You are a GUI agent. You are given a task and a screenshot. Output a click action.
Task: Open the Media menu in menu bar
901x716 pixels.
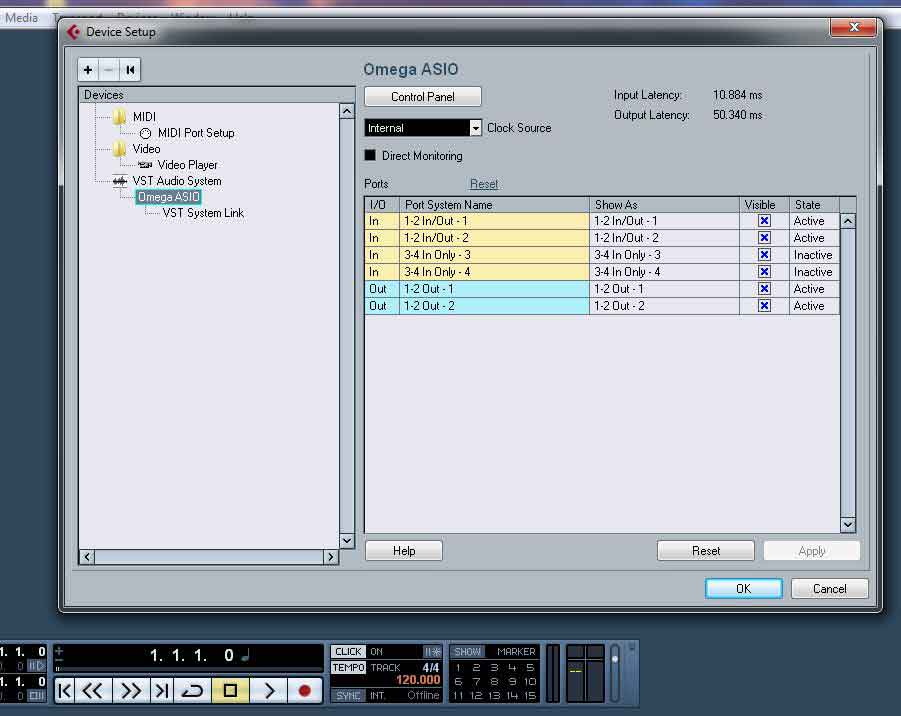(x=21, y=18)
